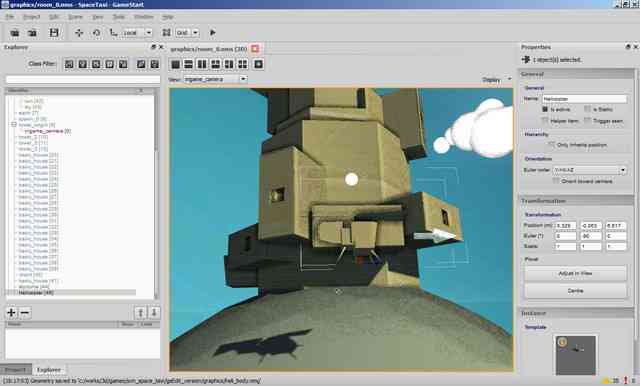Image resolution: width=640 pixels, height=386 pixels.
Task: Enable Only inherits position checkbox
Action: pos(551,145)
